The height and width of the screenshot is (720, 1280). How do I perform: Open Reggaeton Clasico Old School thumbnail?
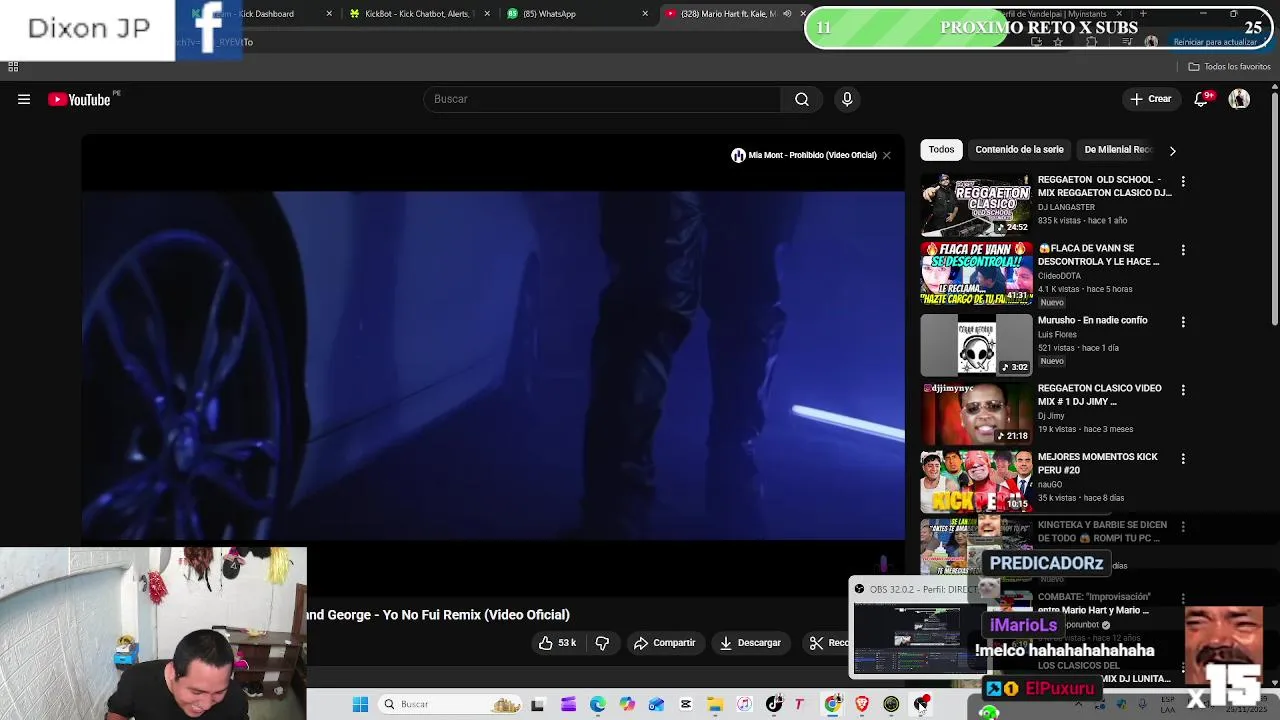(976, 205)
